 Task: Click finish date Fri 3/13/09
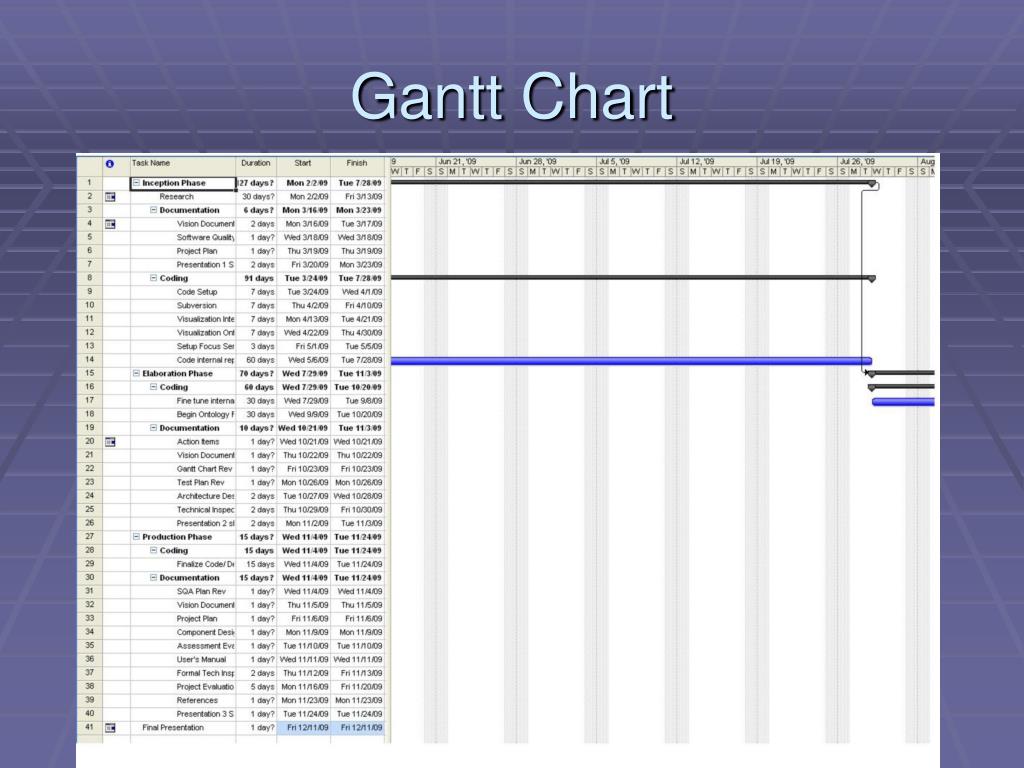(357, 197)
